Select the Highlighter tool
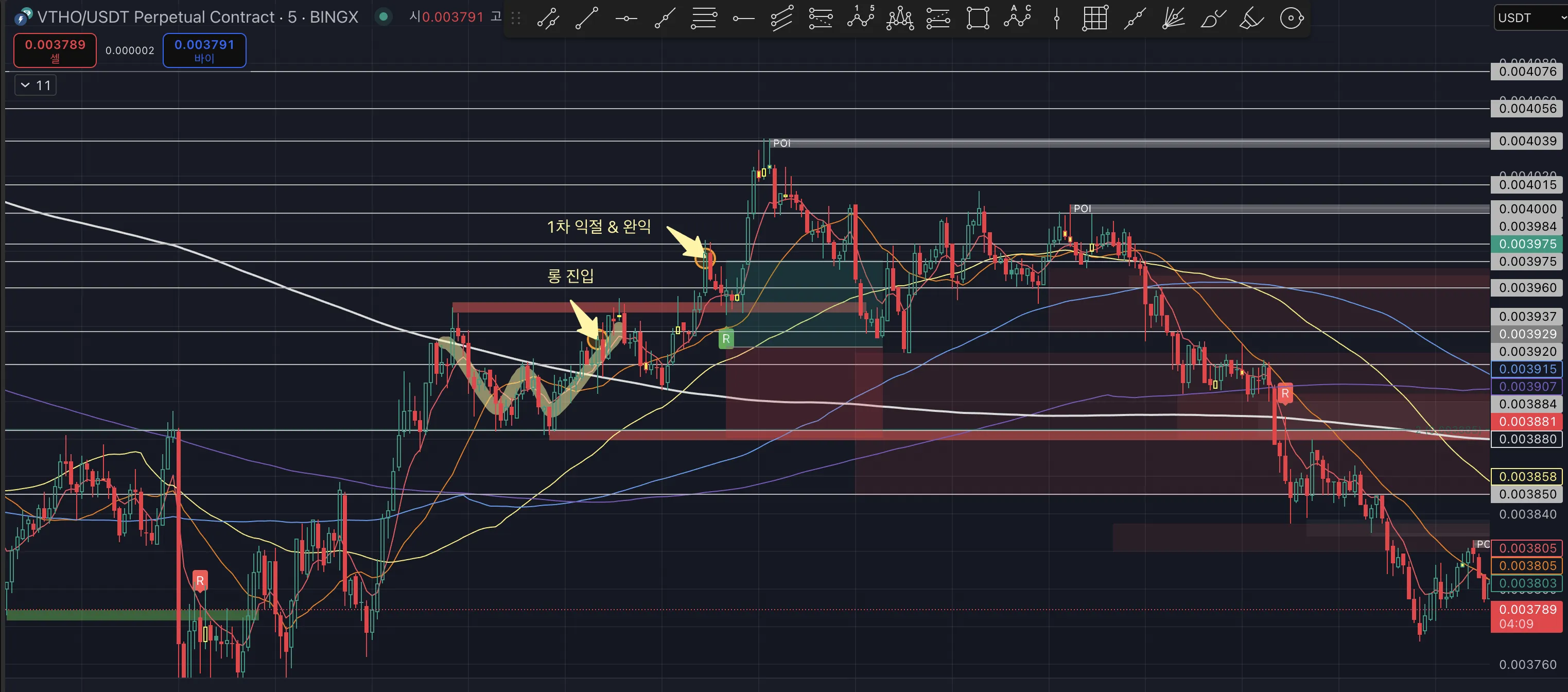 1251,18
